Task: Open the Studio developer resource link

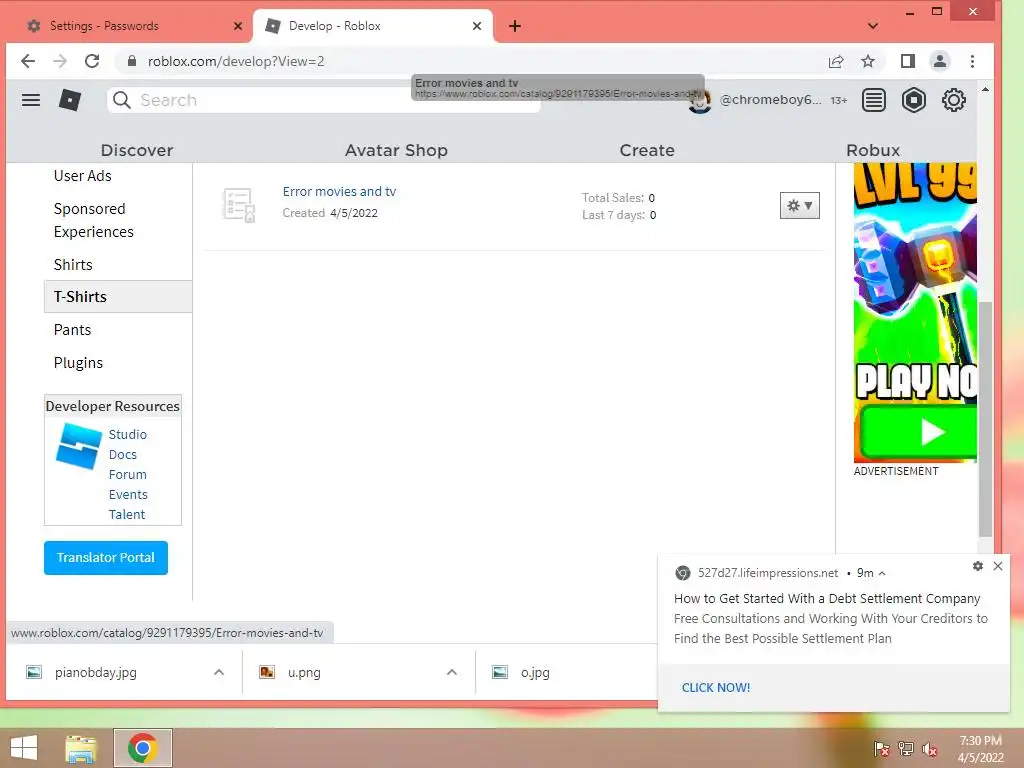Action: tap(127, 434)
